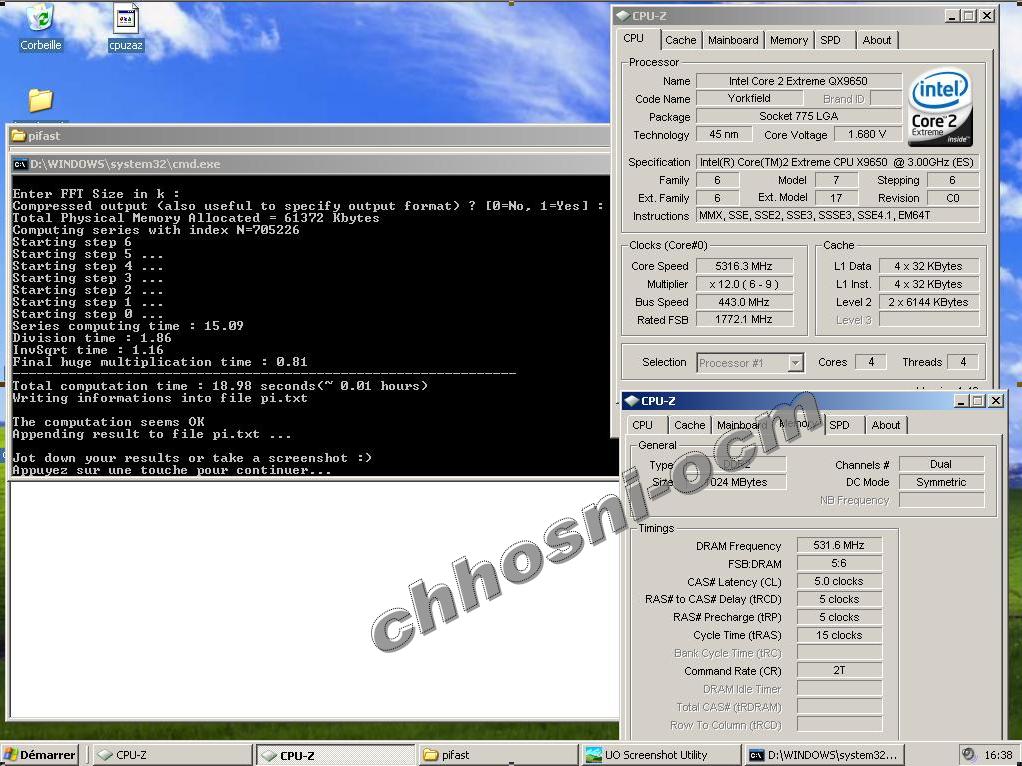
Task: Click the 45 nm technology value
Action: pyautogui.click(x=723, y=134)
